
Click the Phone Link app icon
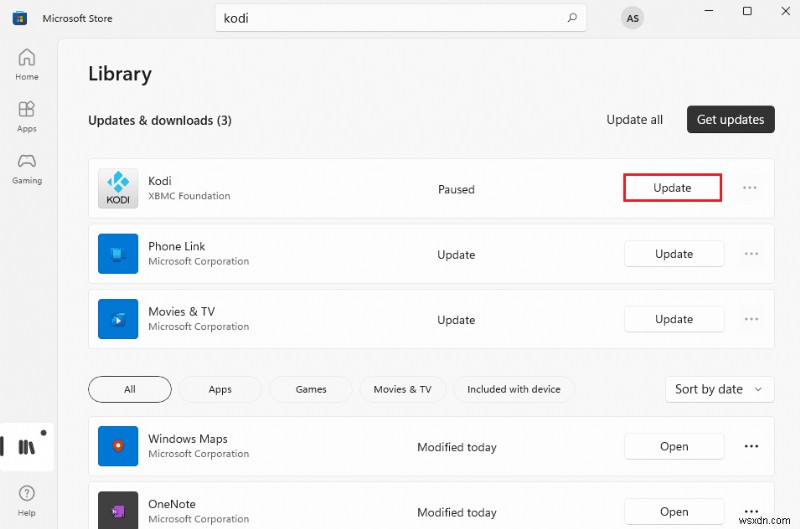pyautogui.click(x=118, y=254)
